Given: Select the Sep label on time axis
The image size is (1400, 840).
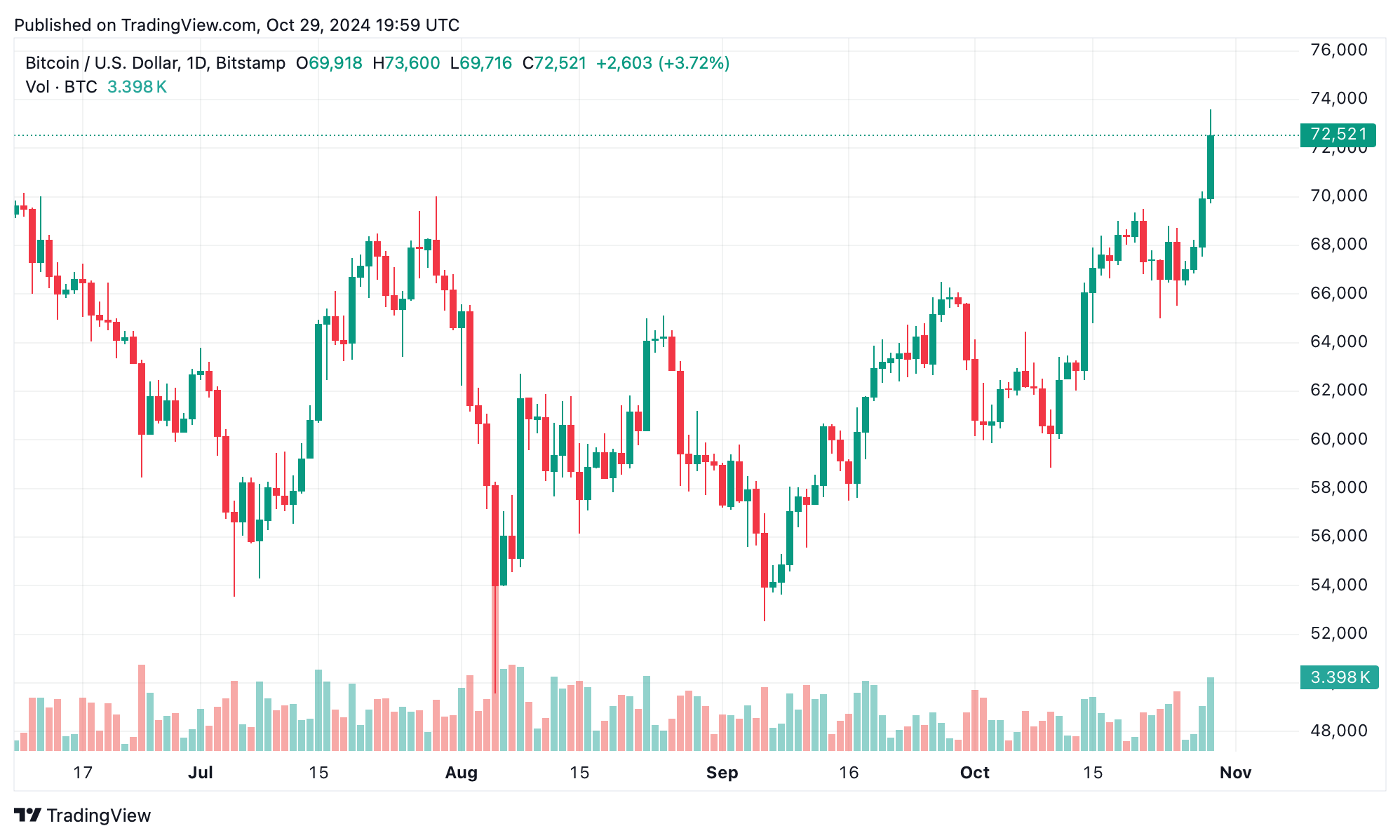Looking at the screenshot, I should 722,773.
